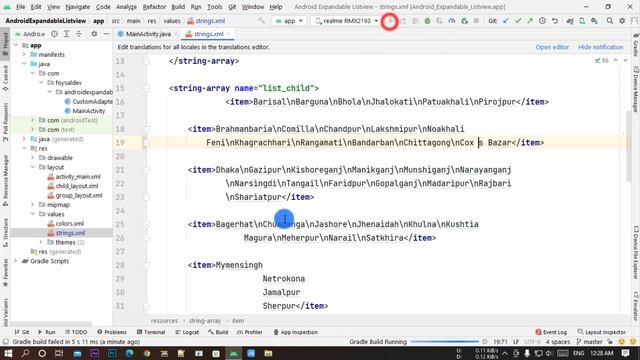Toggle the tool window bars corner icon

[x=5, y=342]
